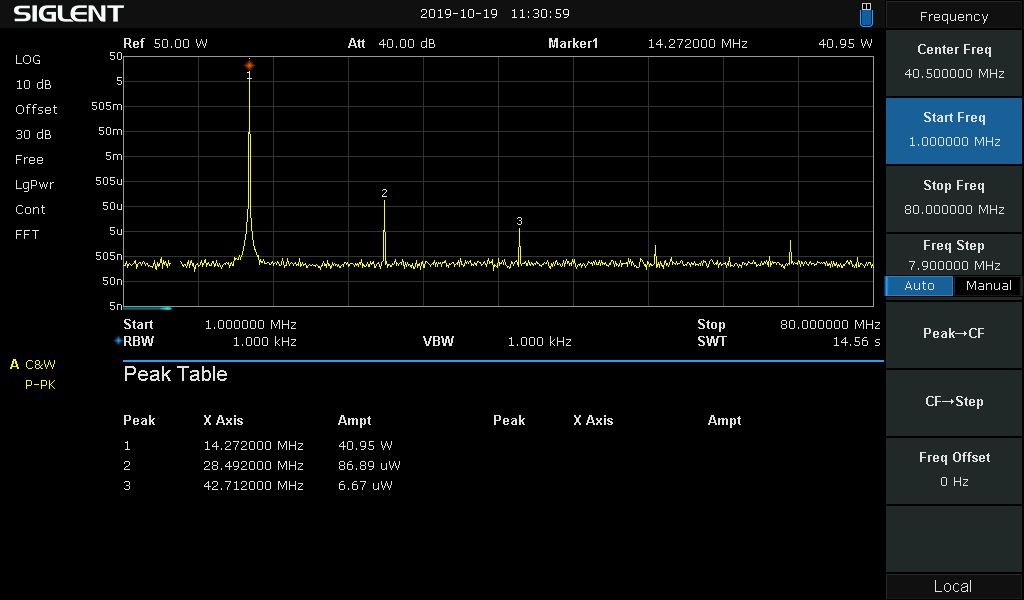Open the Center Freq softkey
The height and width of the screenshot is (600, 1024).
(953, 63)
